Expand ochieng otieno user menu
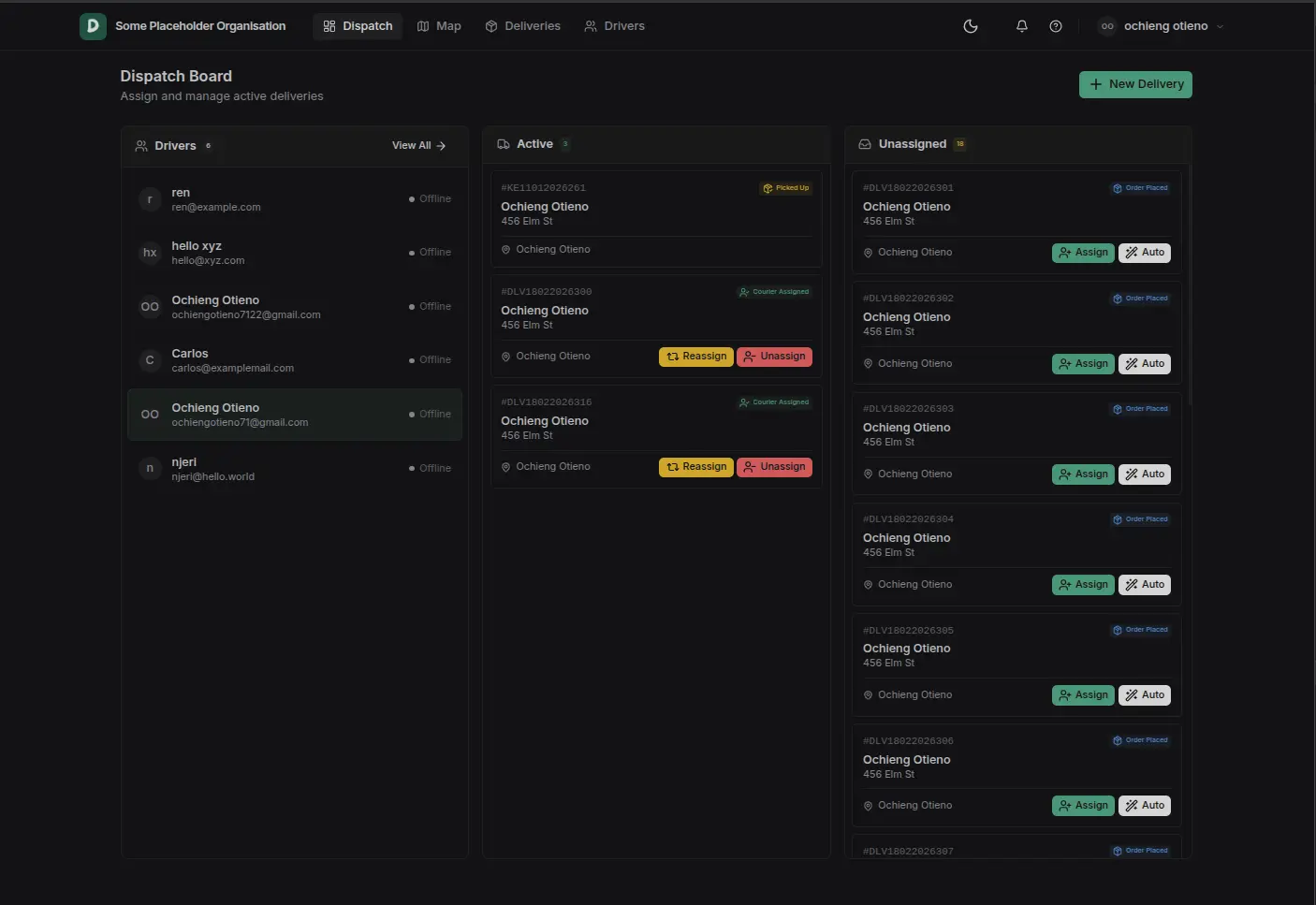 pos(1162,26)
